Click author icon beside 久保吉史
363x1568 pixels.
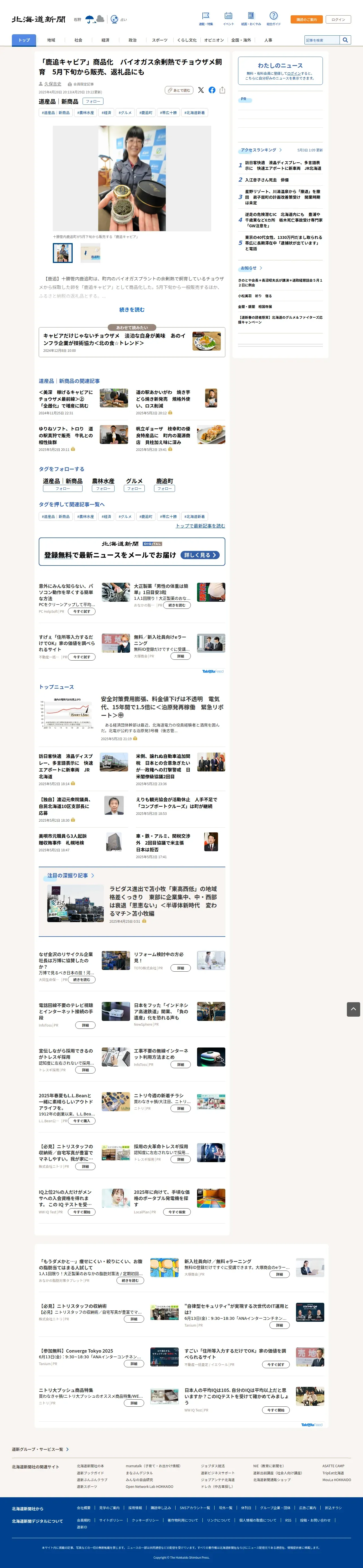point(41,84)
